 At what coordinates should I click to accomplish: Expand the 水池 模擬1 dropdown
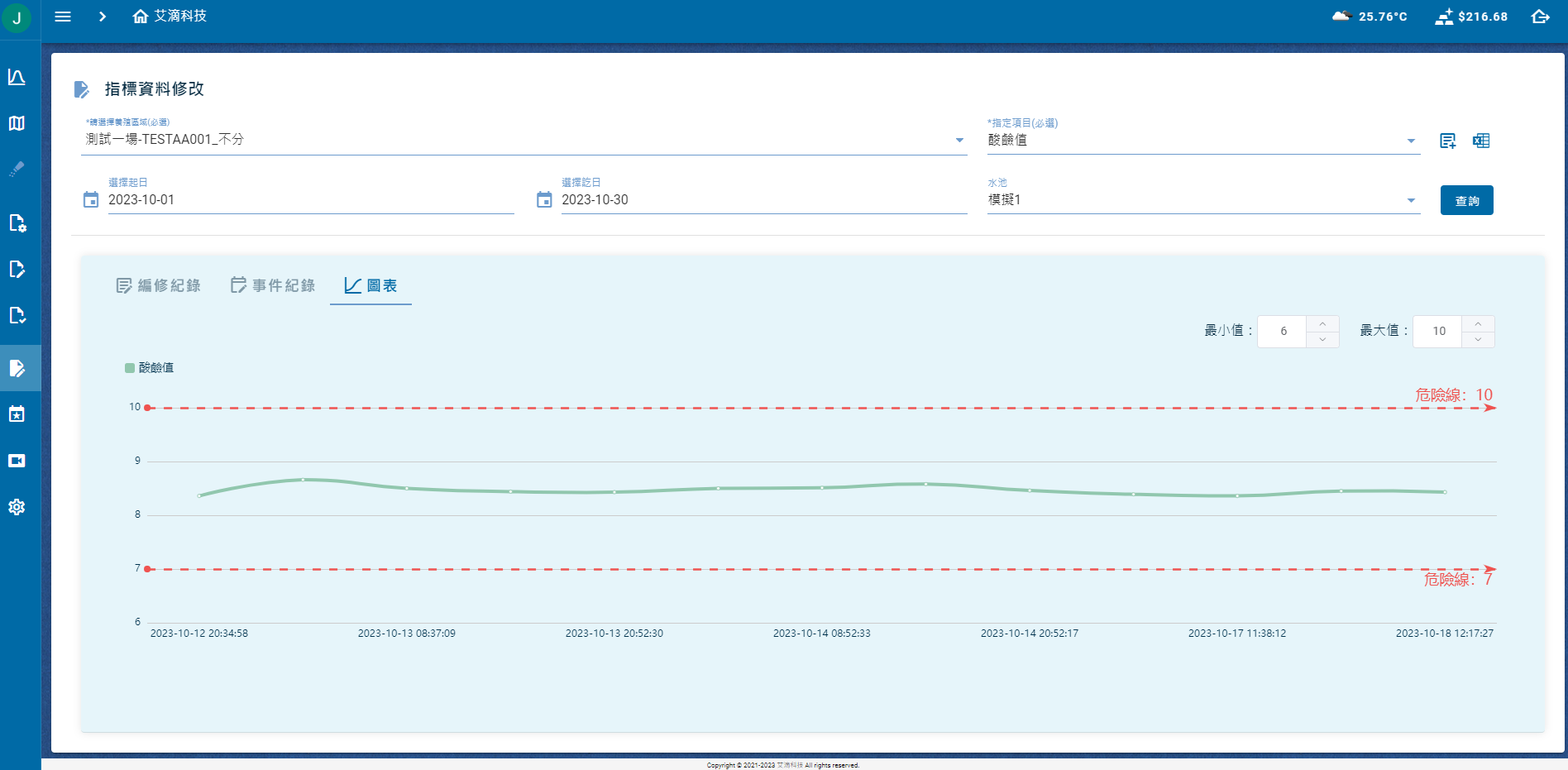pos(1411,200)
